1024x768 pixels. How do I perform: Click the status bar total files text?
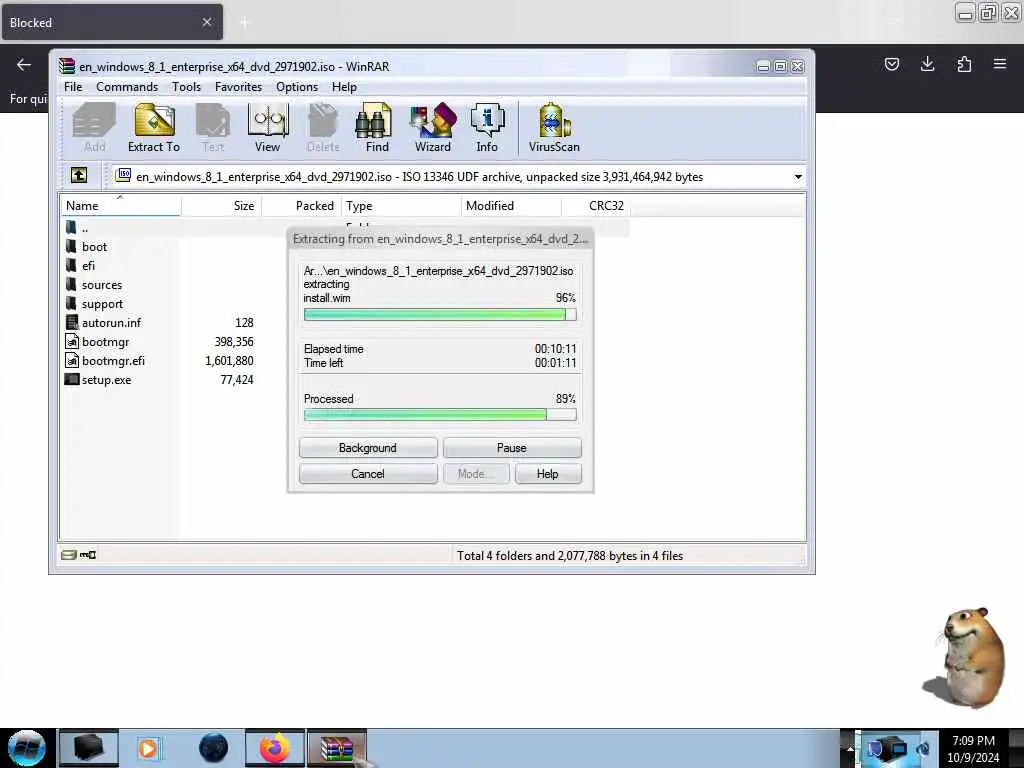[570, 556]
